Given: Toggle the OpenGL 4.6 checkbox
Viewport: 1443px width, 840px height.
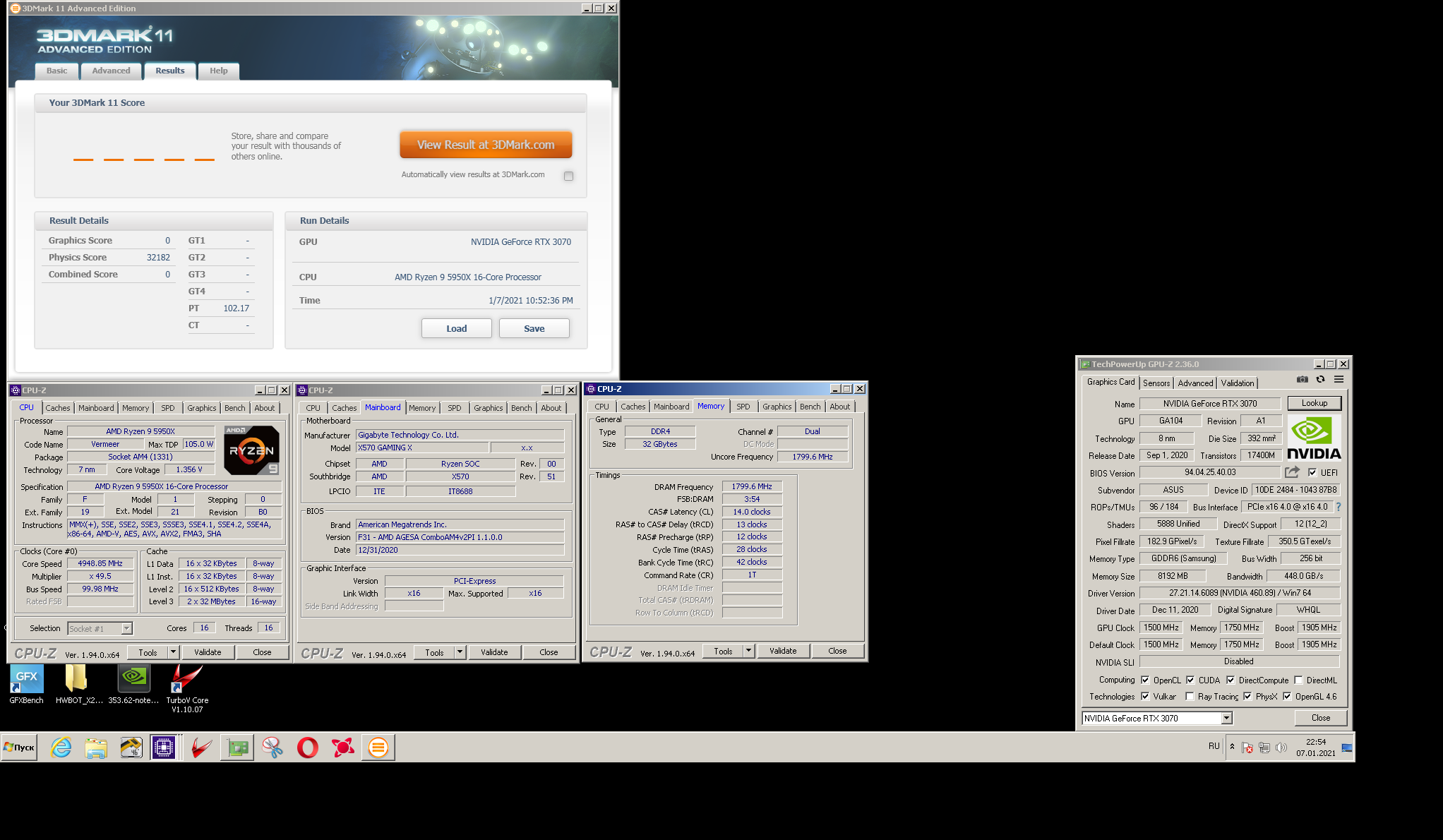Looking at the screenshot, I should 1287,696.
